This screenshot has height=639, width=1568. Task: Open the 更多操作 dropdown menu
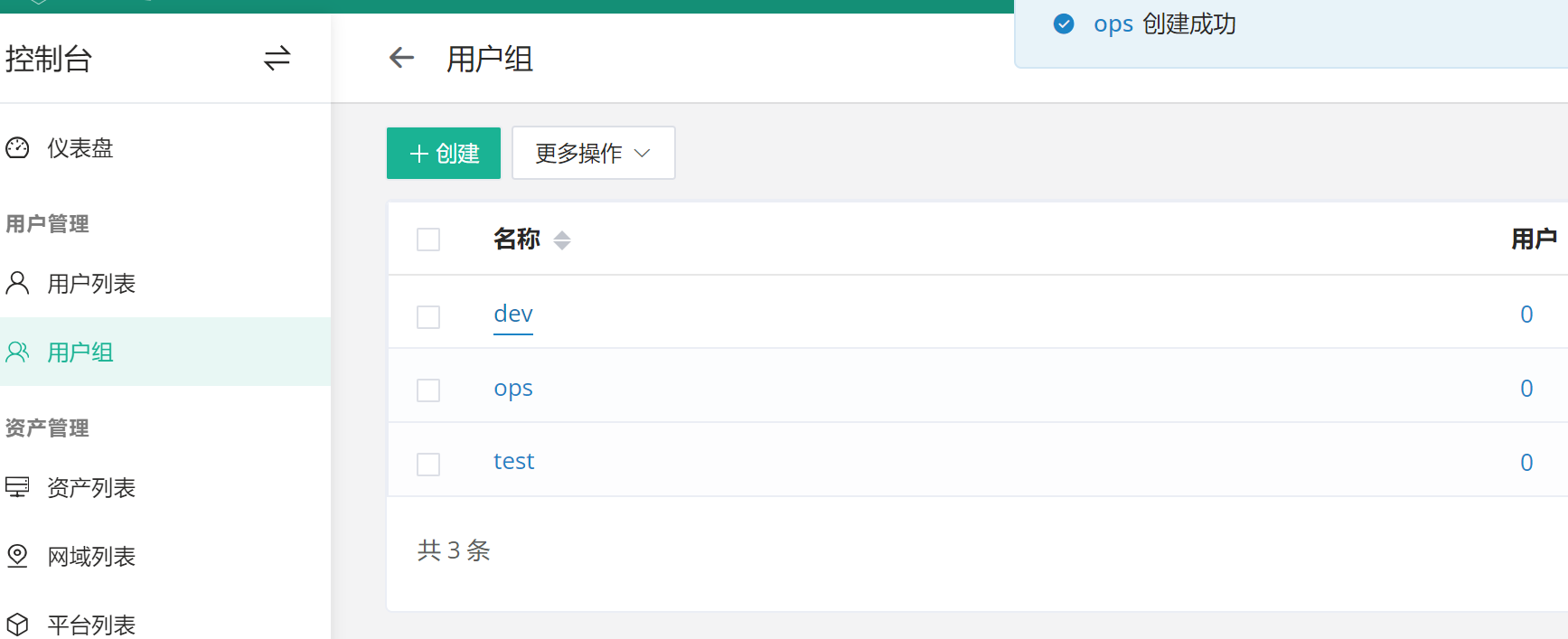pyautogui.click(x=593, y=154)
